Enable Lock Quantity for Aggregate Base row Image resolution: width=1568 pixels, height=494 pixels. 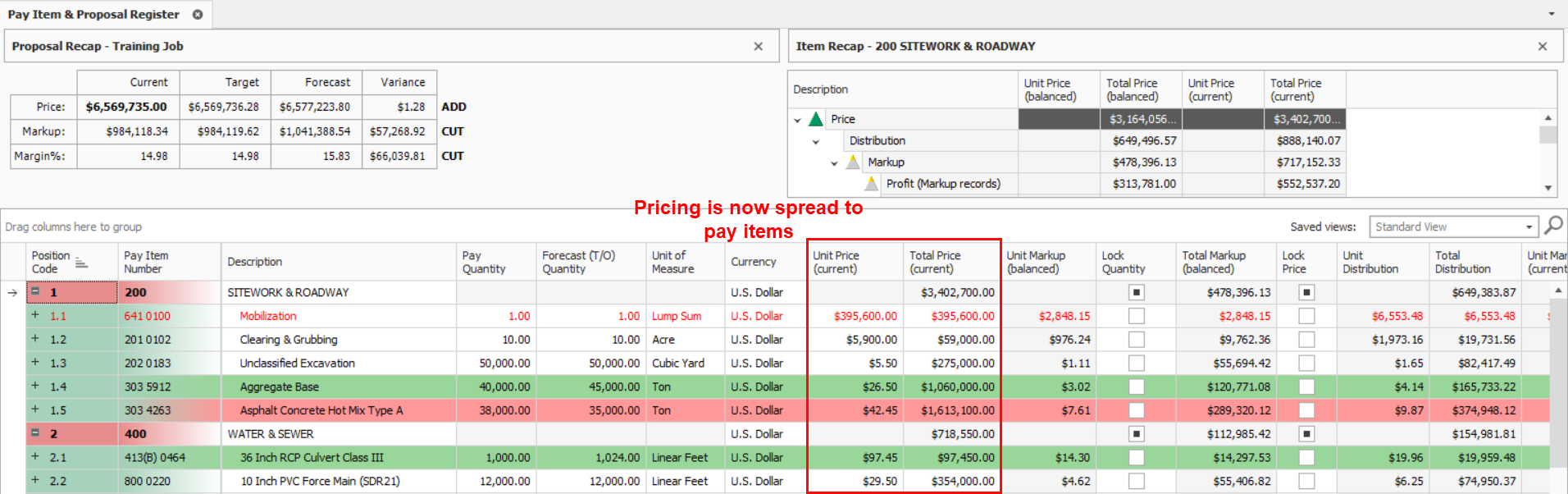pyautogui.click(x=1136, y=387)
